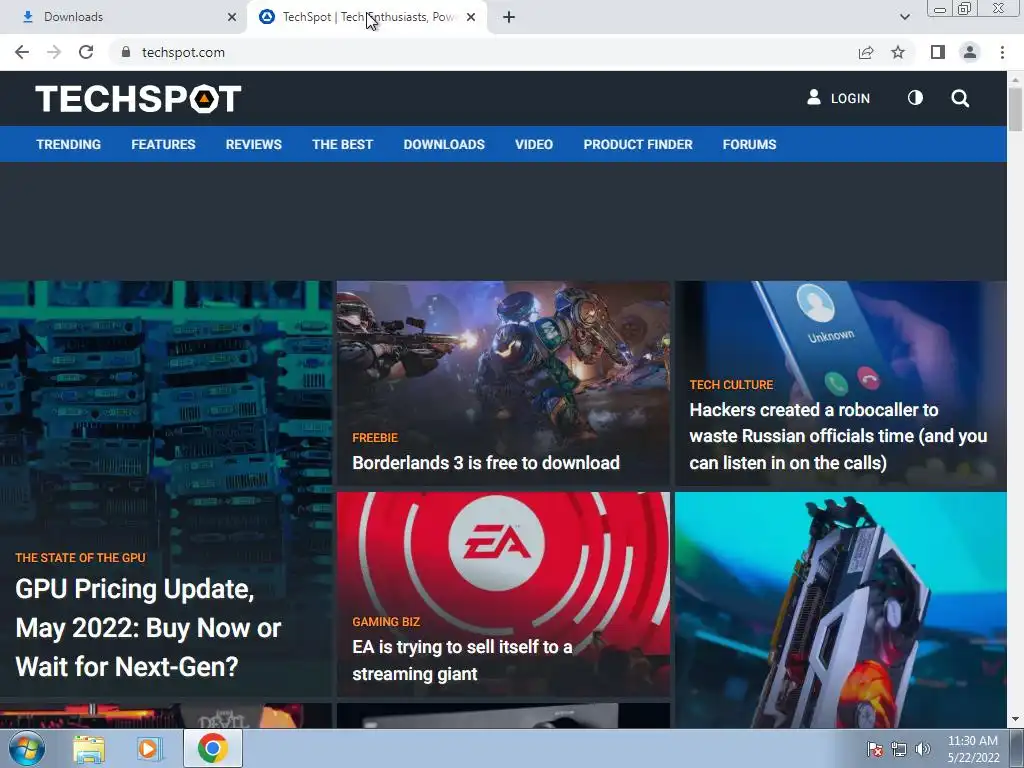Click the scrollbar down arrow
Viewport: 1024px width, 768px height.
pyautogui.click(x=1016, y=720)
